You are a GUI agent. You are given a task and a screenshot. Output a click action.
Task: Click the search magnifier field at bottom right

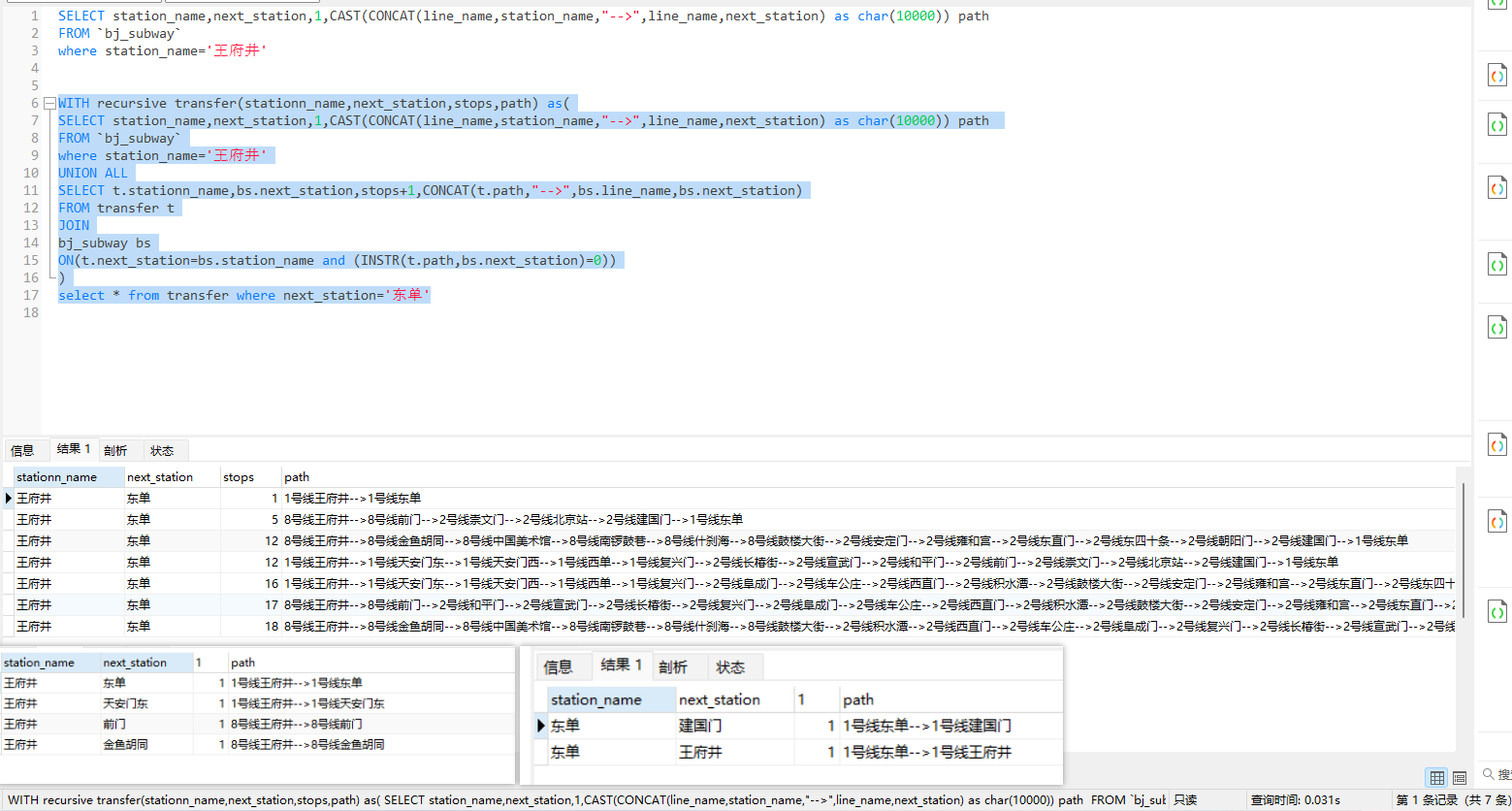click(1495, 774)
